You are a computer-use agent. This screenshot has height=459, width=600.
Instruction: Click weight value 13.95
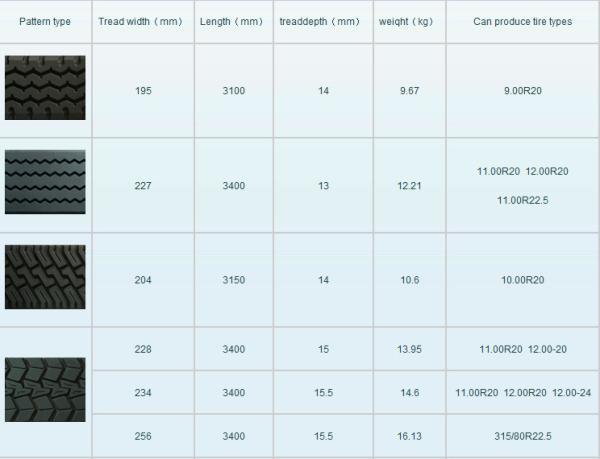(x=409, y=349)
